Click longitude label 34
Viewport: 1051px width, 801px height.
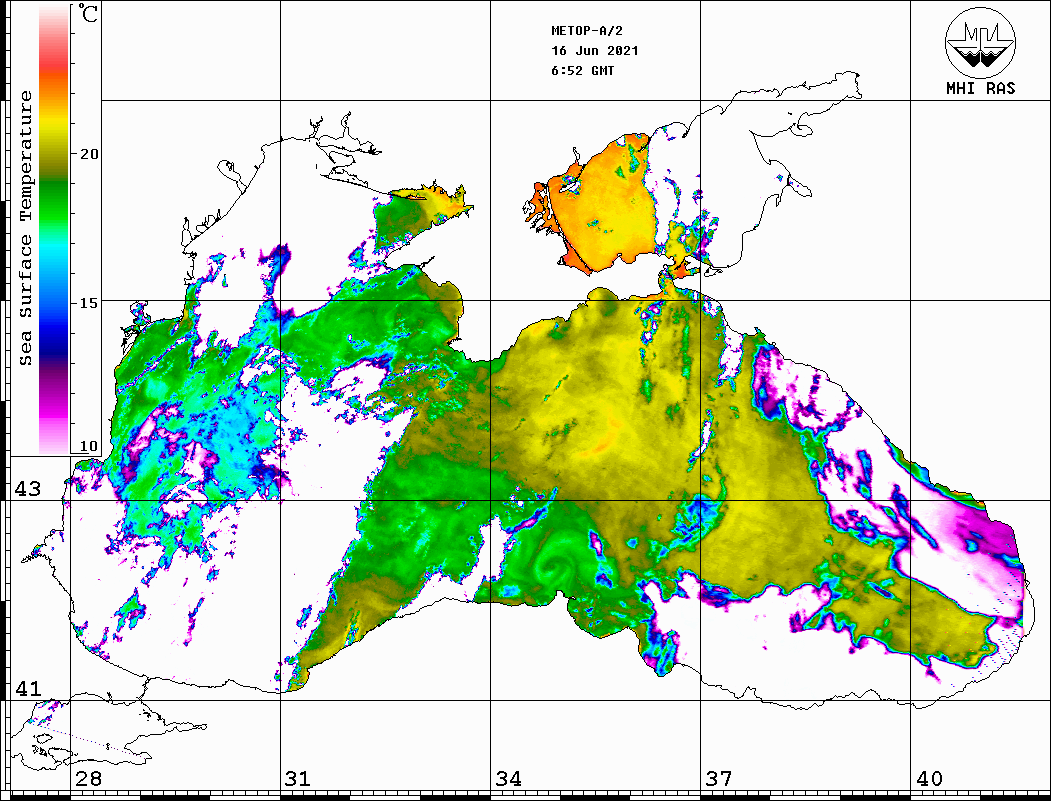tap(508, 779)
